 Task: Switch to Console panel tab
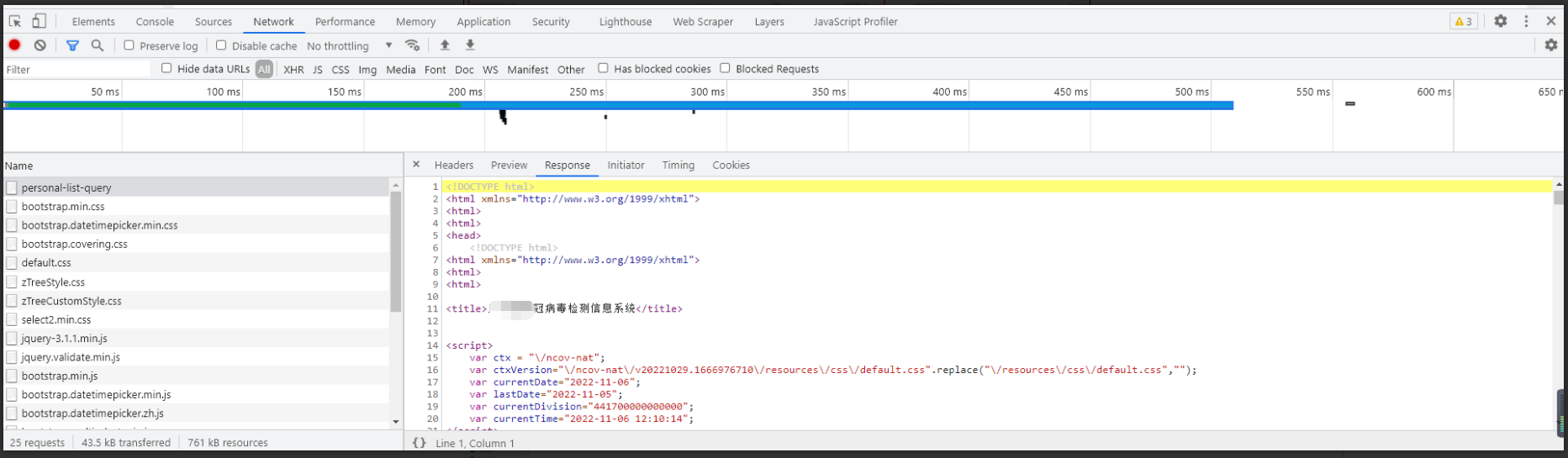155,22
